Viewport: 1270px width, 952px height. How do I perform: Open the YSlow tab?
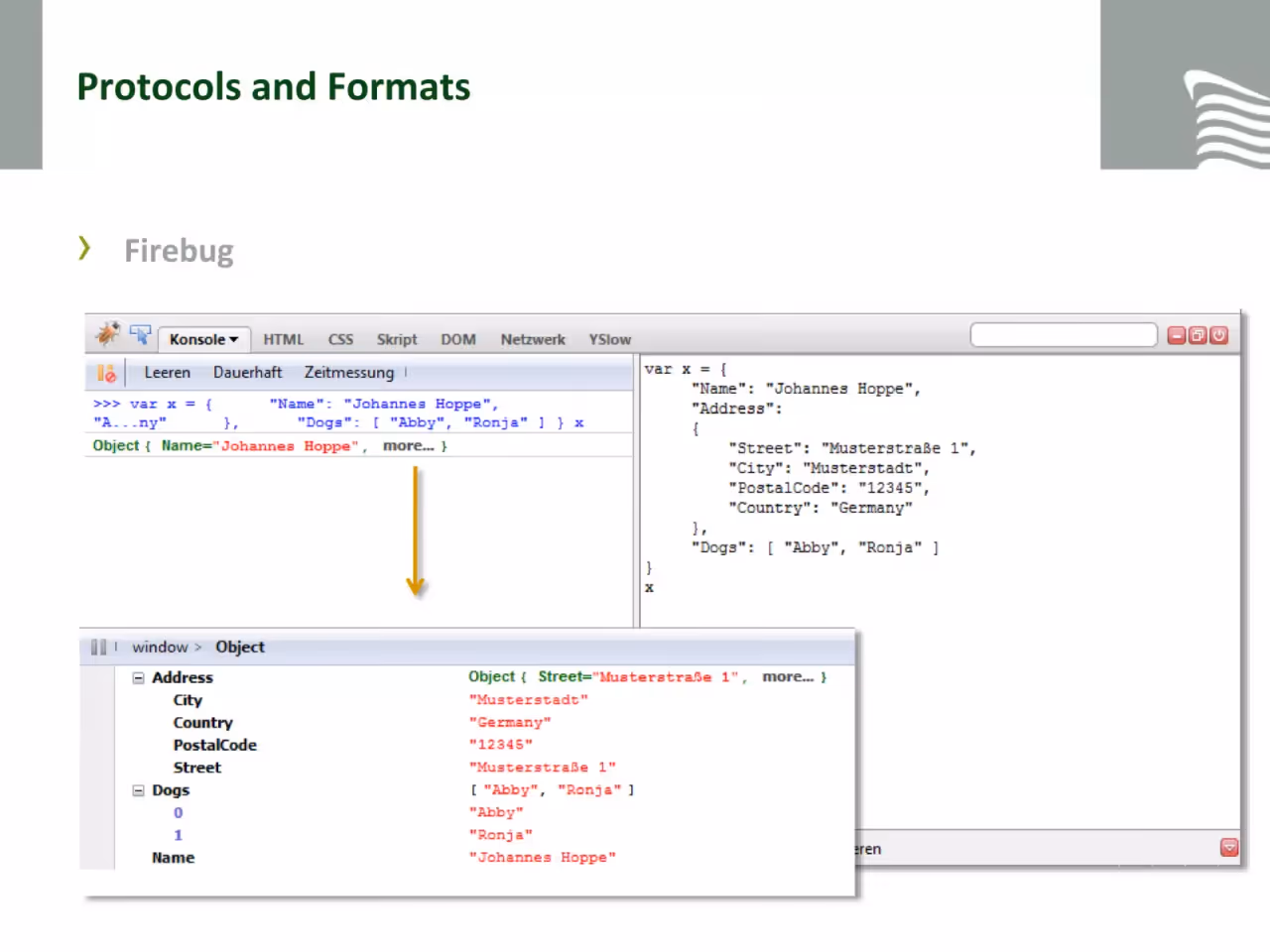[610, 339]
